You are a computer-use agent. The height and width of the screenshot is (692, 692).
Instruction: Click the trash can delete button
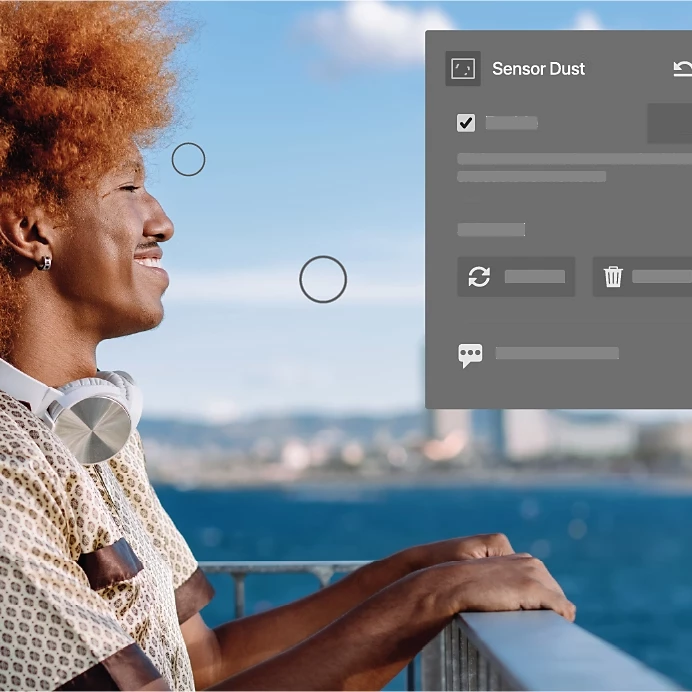(642, 277)
